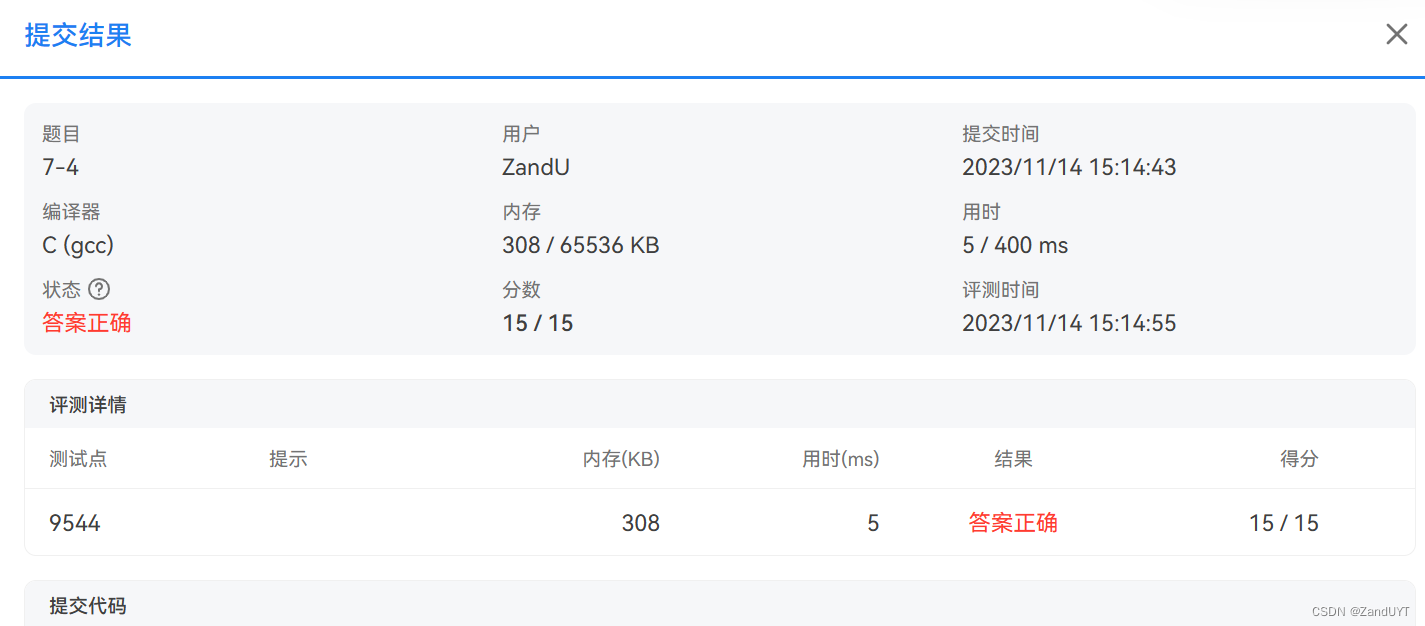Click the 提交结果 dialog title
Viewport: 1425px width, 626px height.
(78, 35)
